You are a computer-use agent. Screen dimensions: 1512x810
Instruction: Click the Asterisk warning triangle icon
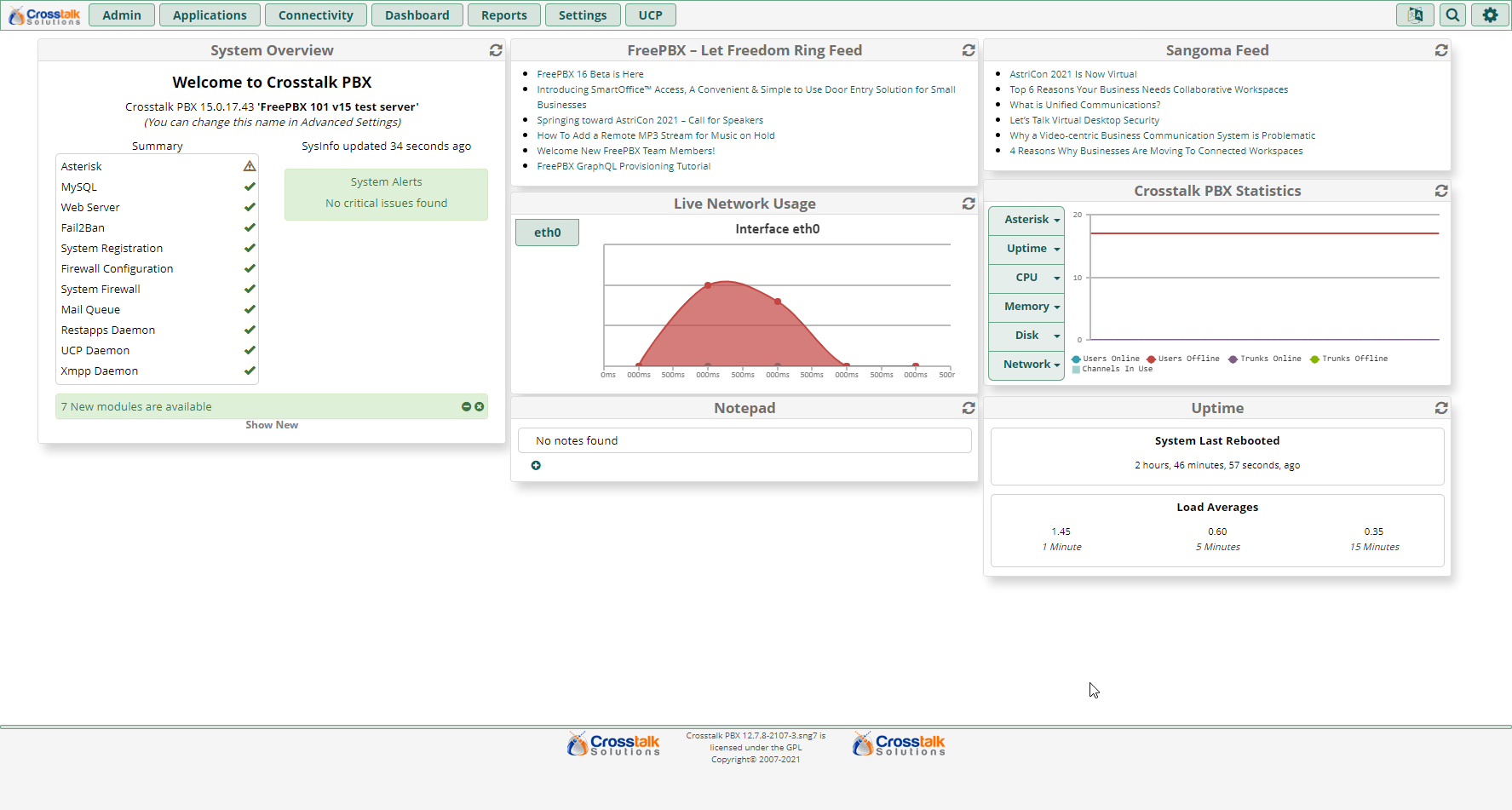(250, 166)
